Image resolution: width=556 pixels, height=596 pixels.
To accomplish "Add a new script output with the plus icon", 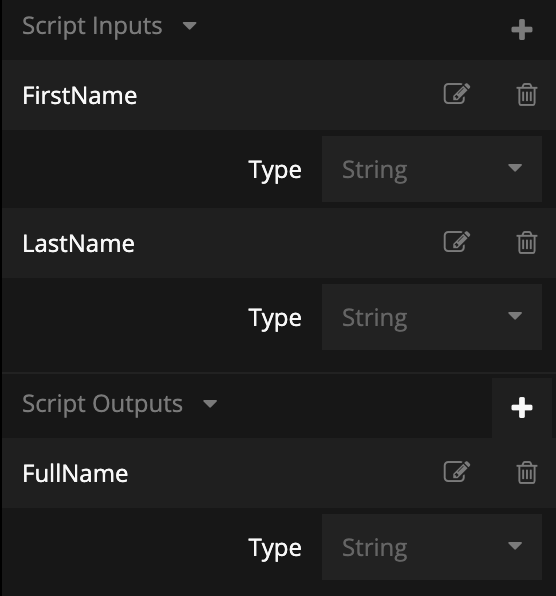I will (521, 408).
